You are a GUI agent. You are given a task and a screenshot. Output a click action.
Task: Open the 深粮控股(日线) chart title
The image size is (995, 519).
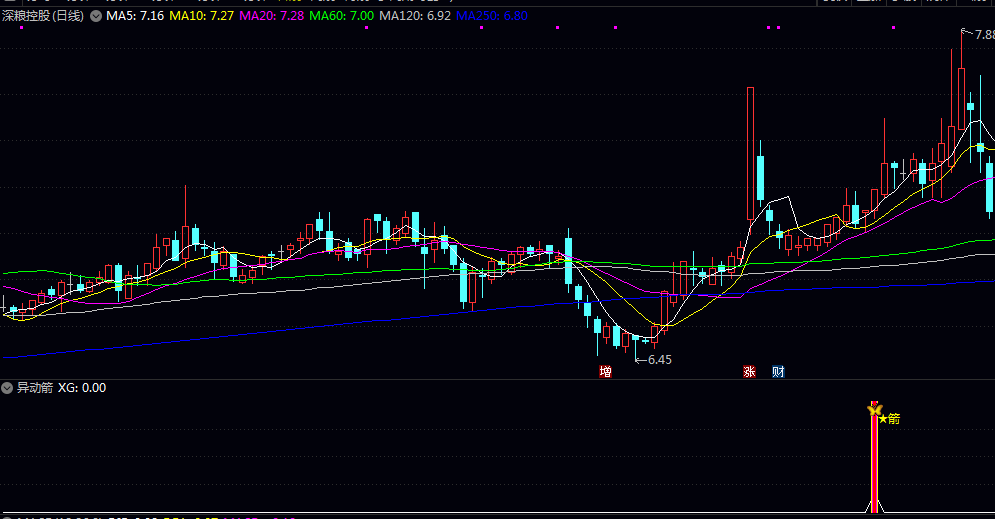(x=43, y=16)
